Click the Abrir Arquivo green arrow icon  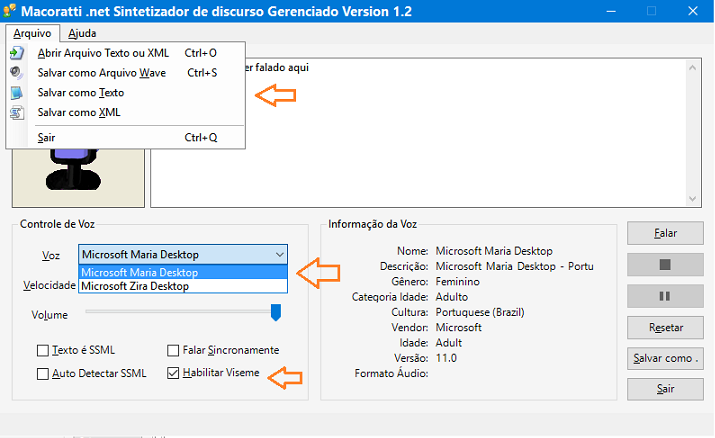tap(17, 53)
